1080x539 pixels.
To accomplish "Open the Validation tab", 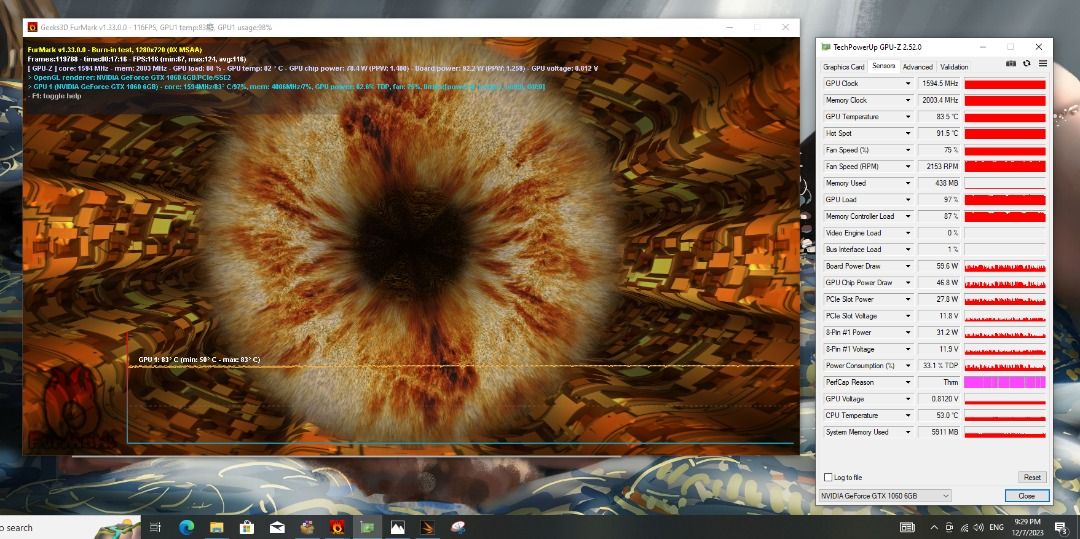I will coord(954,67).
